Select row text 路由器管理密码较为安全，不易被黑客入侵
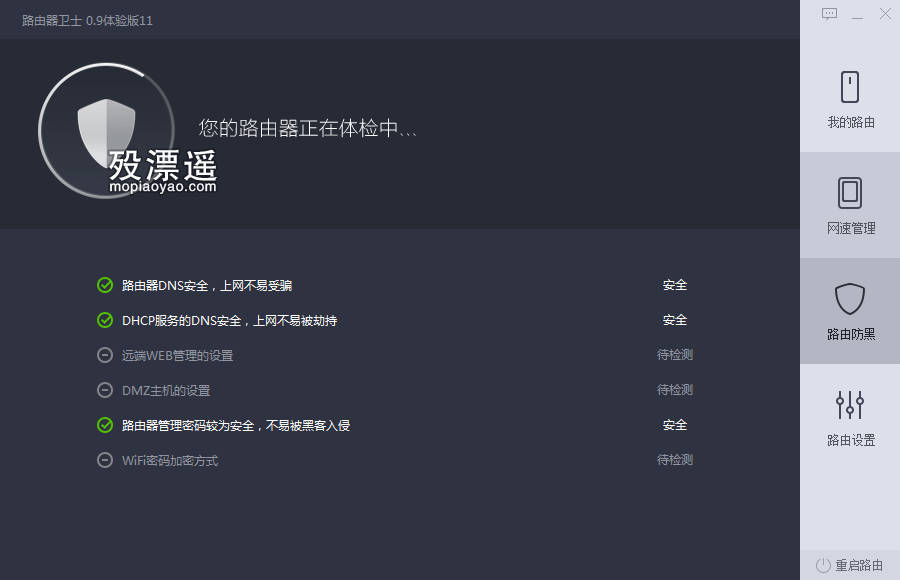Viewport: 900px width, 580px height. 236,426
